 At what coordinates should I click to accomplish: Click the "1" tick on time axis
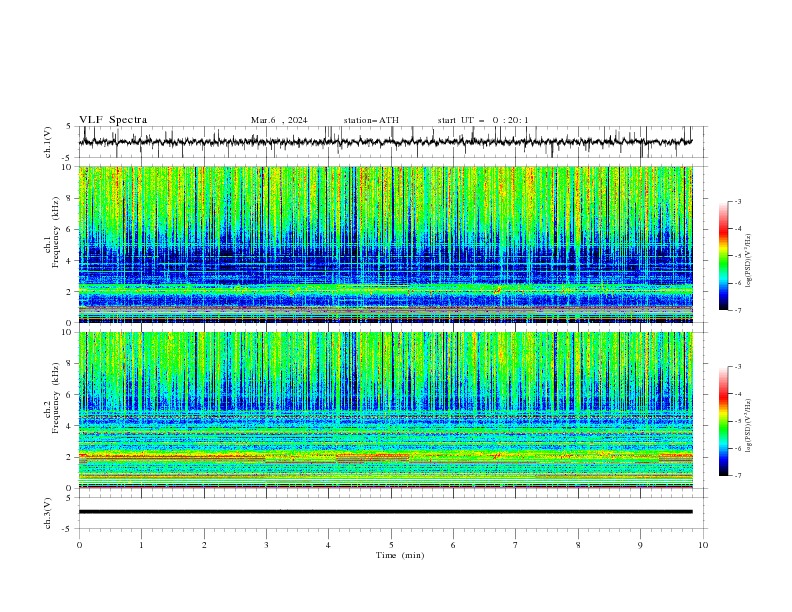pos(141,545)
